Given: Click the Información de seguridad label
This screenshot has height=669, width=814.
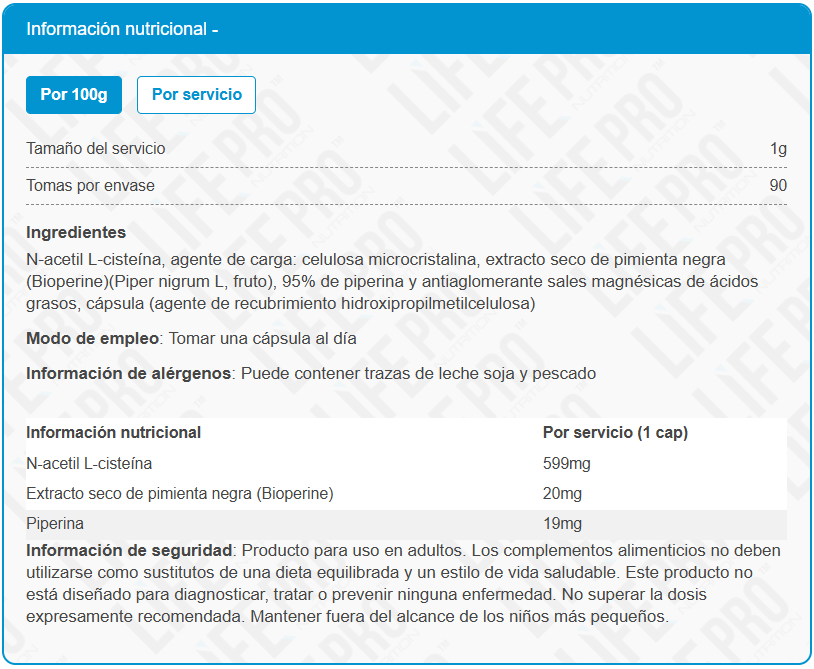Looking at the screenshot, I should (129, 551).
